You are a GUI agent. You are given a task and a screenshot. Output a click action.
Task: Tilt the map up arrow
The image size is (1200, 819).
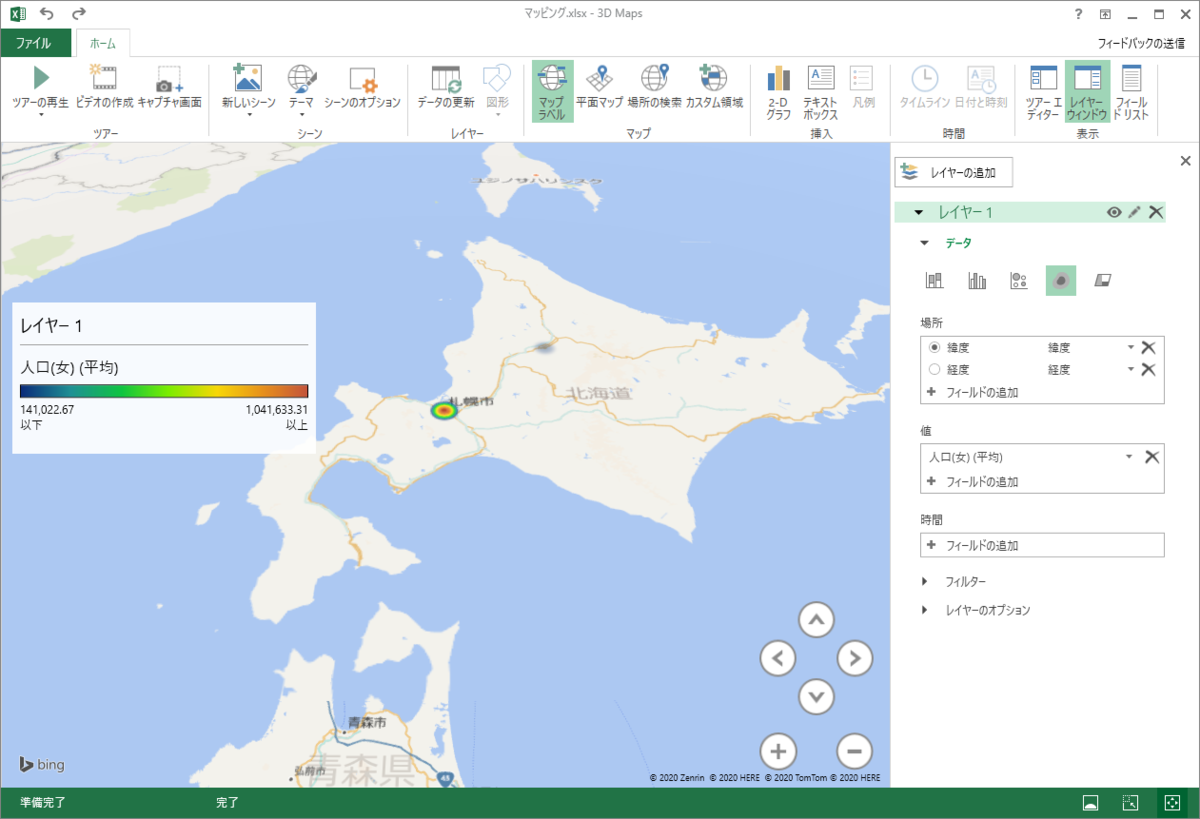pyautogui.click(x=817, y=620)
